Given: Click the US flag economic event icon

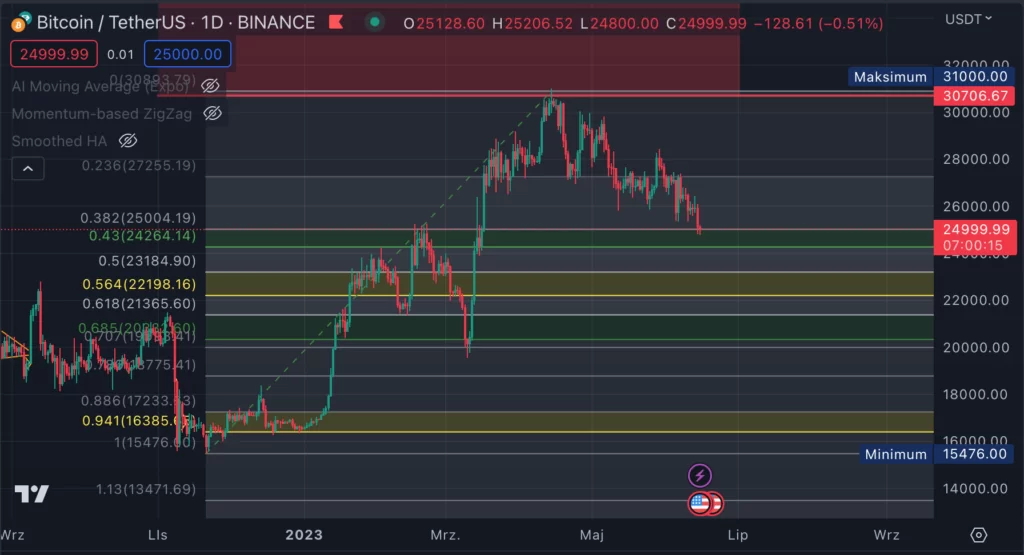Looking at the screenshot, I should point(700,503).
